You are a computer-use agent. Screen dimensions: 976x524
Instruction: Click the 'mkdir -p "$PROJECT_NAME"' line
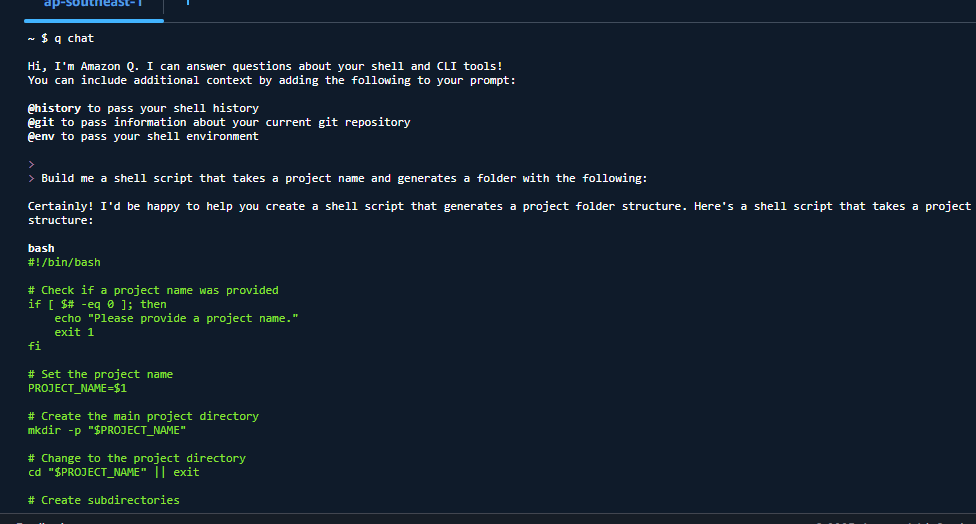[107, 431]
